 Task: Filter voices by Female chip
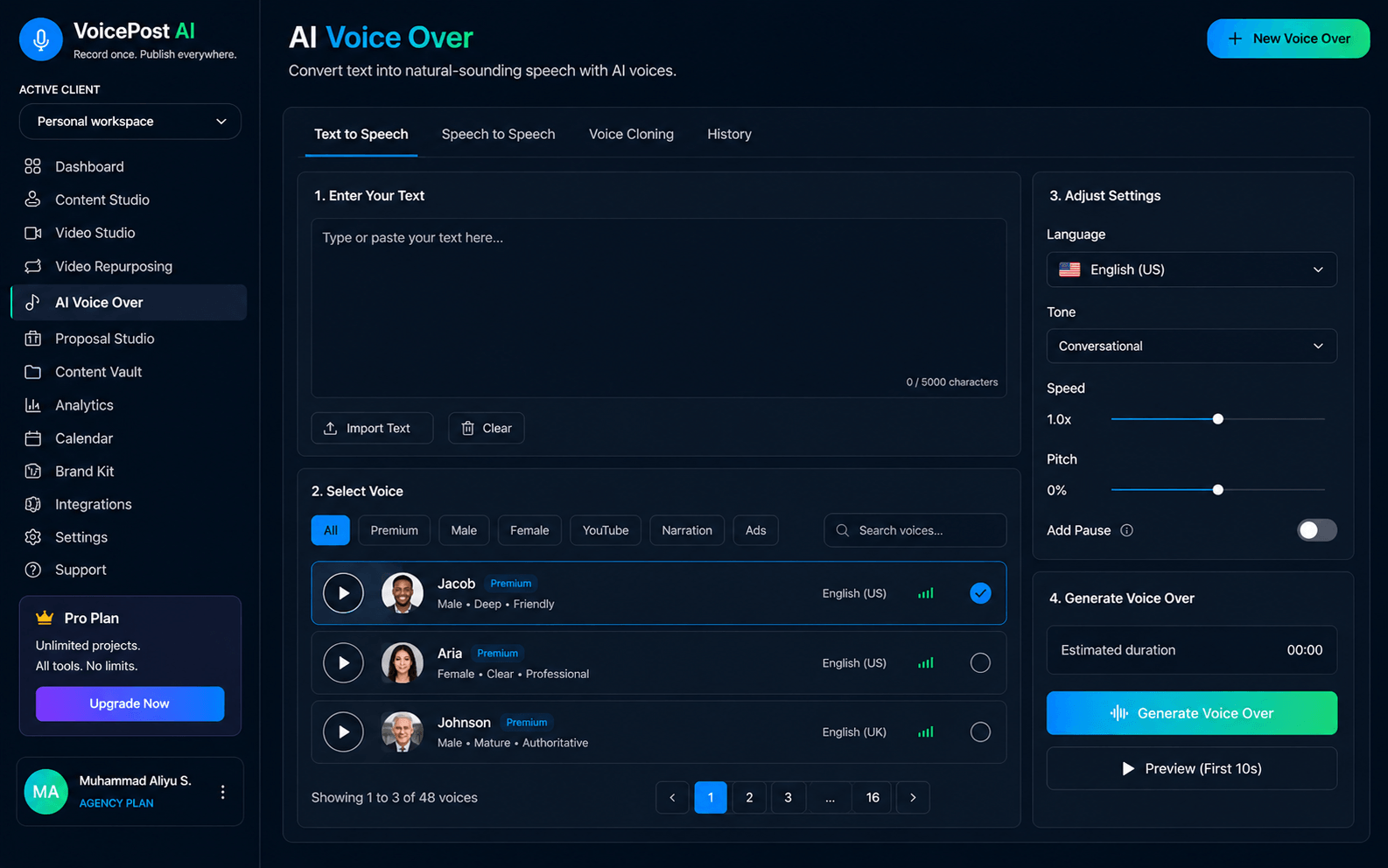pyautogui.click(x=529, y=530)
